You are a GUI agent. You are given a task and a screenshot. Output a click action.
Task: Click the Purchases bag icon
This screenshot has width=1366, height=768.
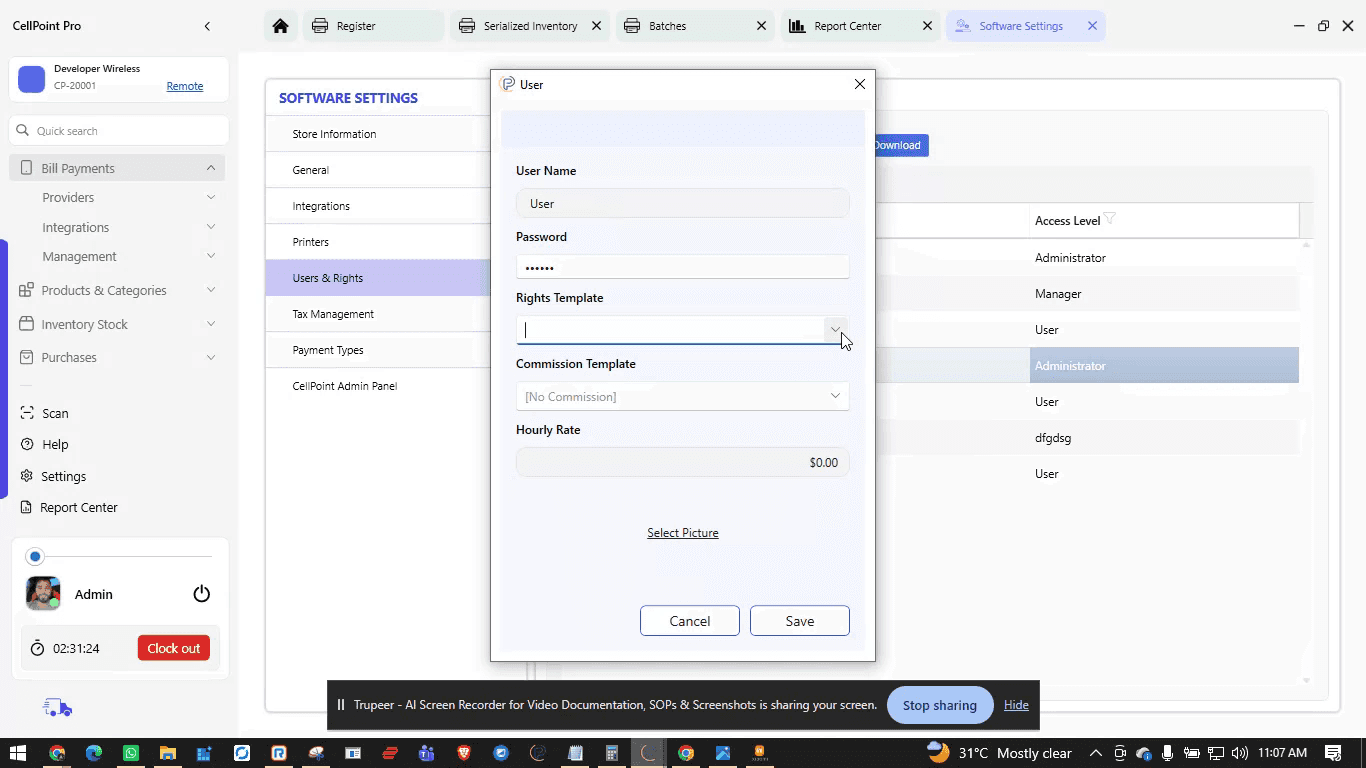click(26, 357)
